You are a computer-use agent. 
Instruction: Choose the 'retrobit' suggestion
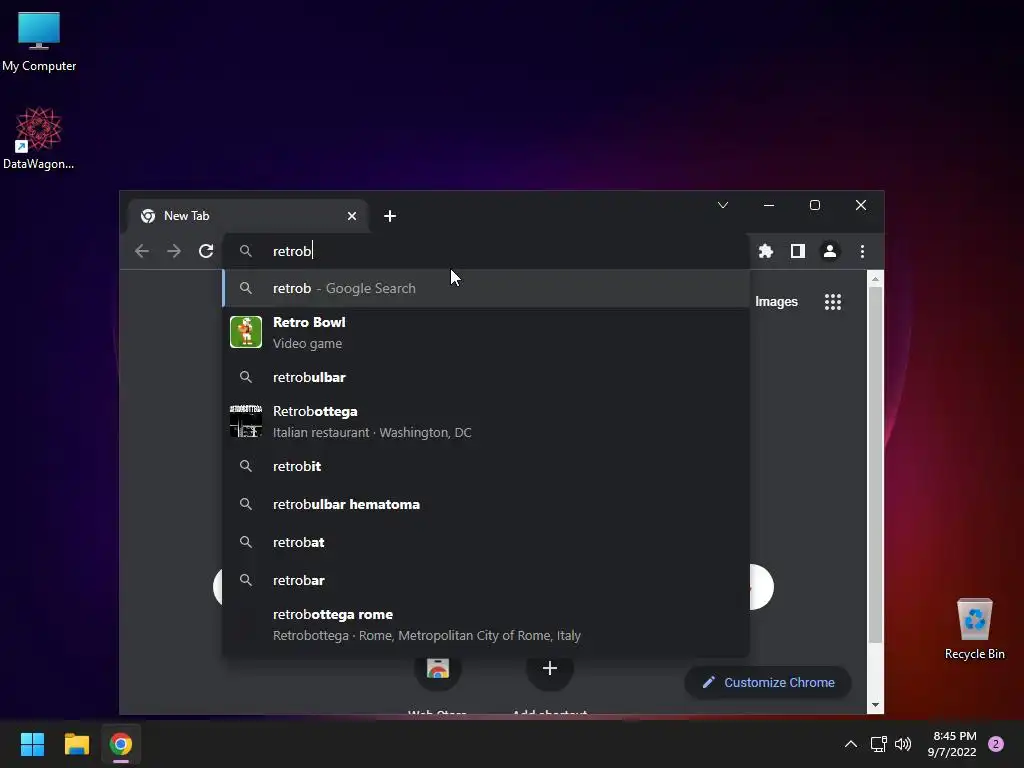[486, 466]
